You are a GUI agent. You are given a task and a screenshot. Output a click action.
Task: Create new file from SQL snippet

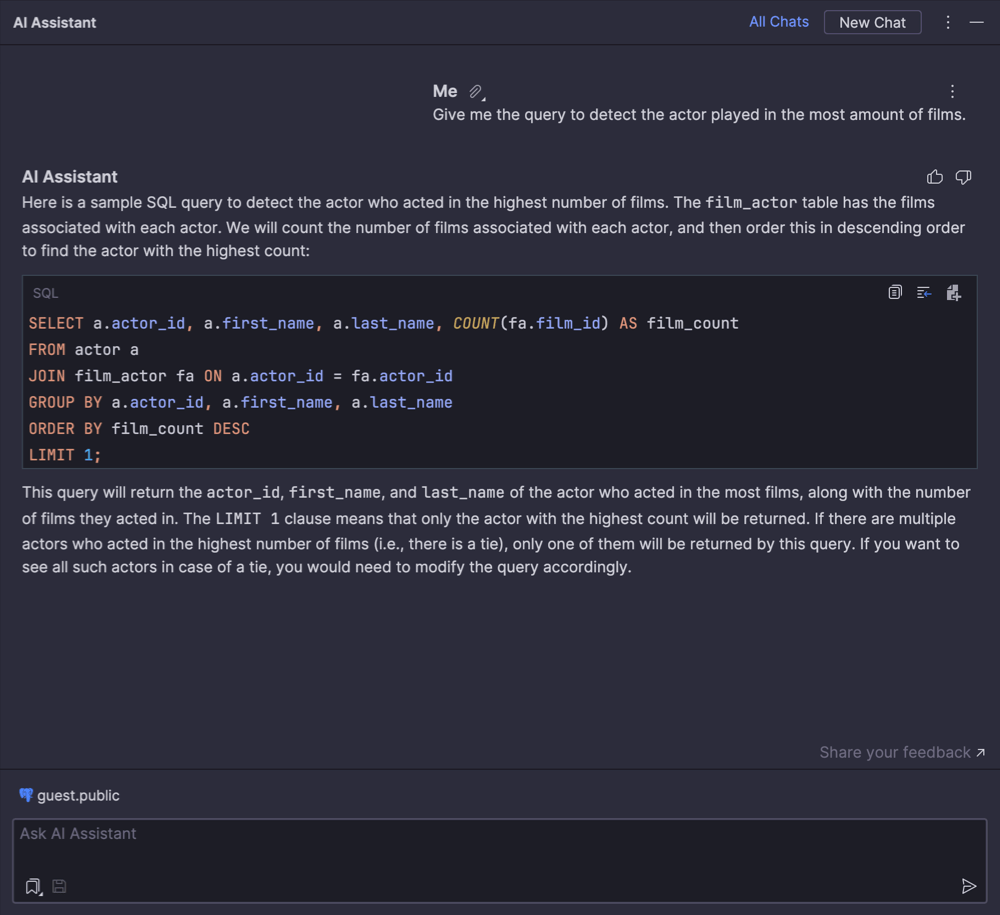coord(953,293)
